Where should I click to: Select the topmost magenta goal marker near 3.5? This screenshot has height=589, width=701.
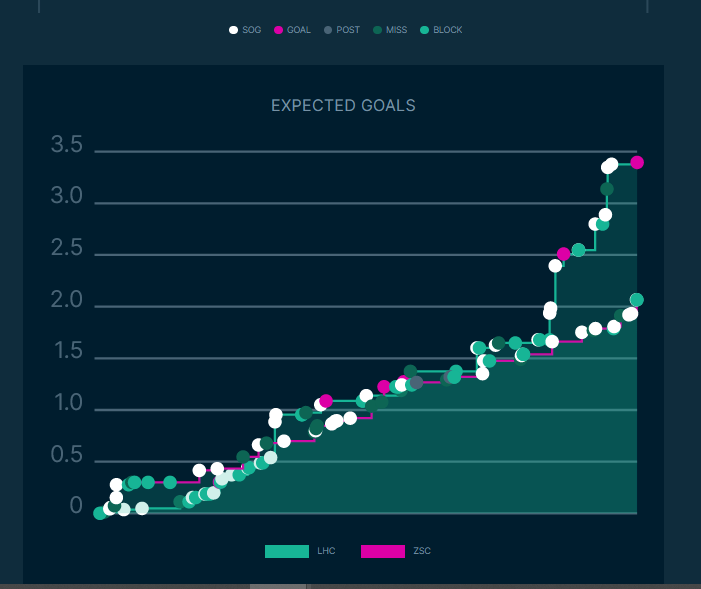[x=637, y=162]
